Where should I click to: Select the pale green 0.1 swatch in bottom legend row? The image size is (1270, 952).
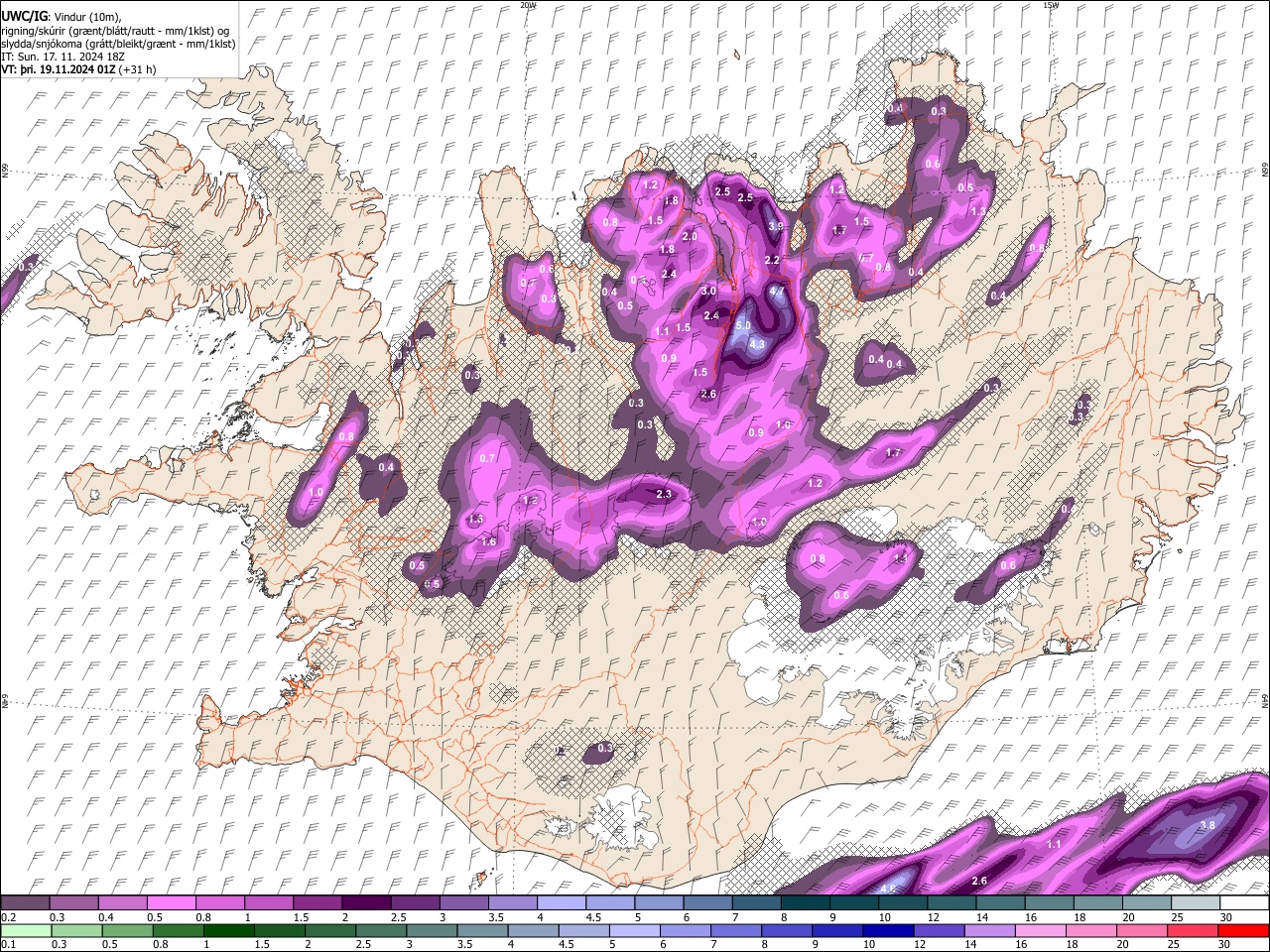point(25,931)
